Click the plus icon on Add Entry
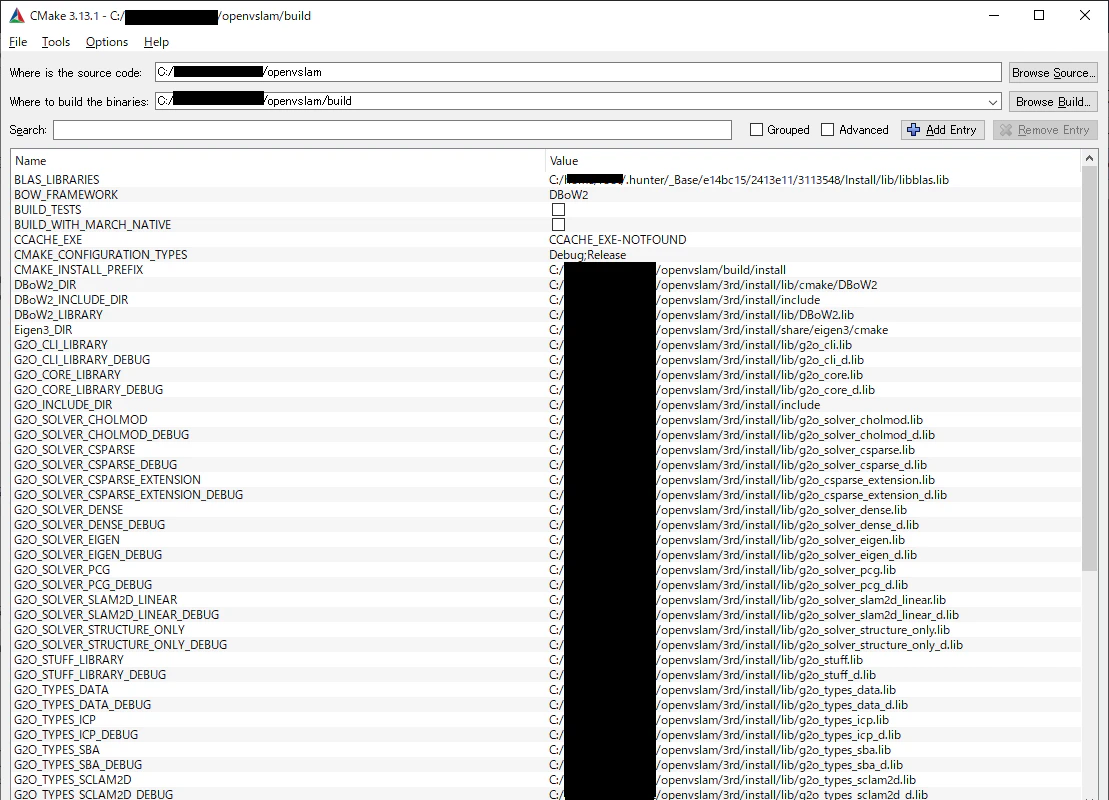This screenshot has width=1109, height=800. pyautogui.click(x=914, y=130)
